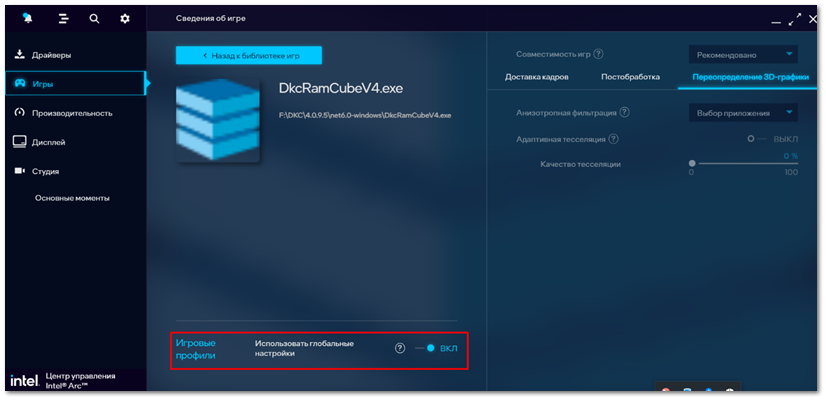Image resolution: width=826 pixels, height=400 pixels.
Task: Expand the Рекомендовано compatibility dropdown
Action: [x=743, y=54]
